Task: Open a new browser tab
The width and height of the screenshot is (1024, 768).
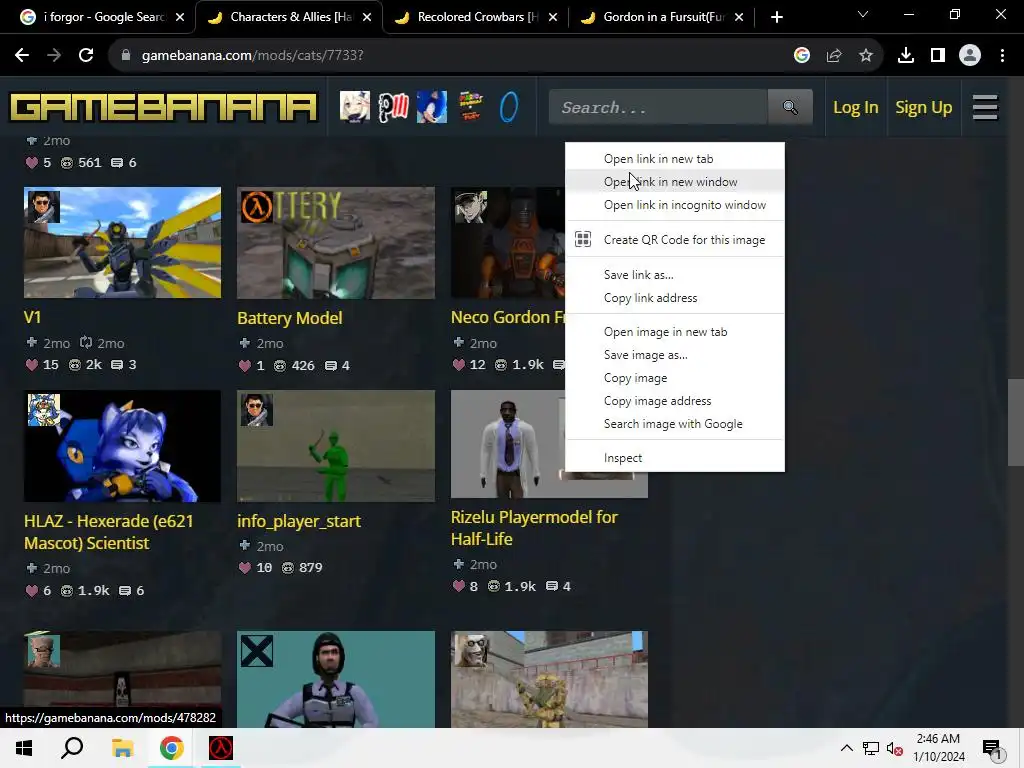Action: 776,17
